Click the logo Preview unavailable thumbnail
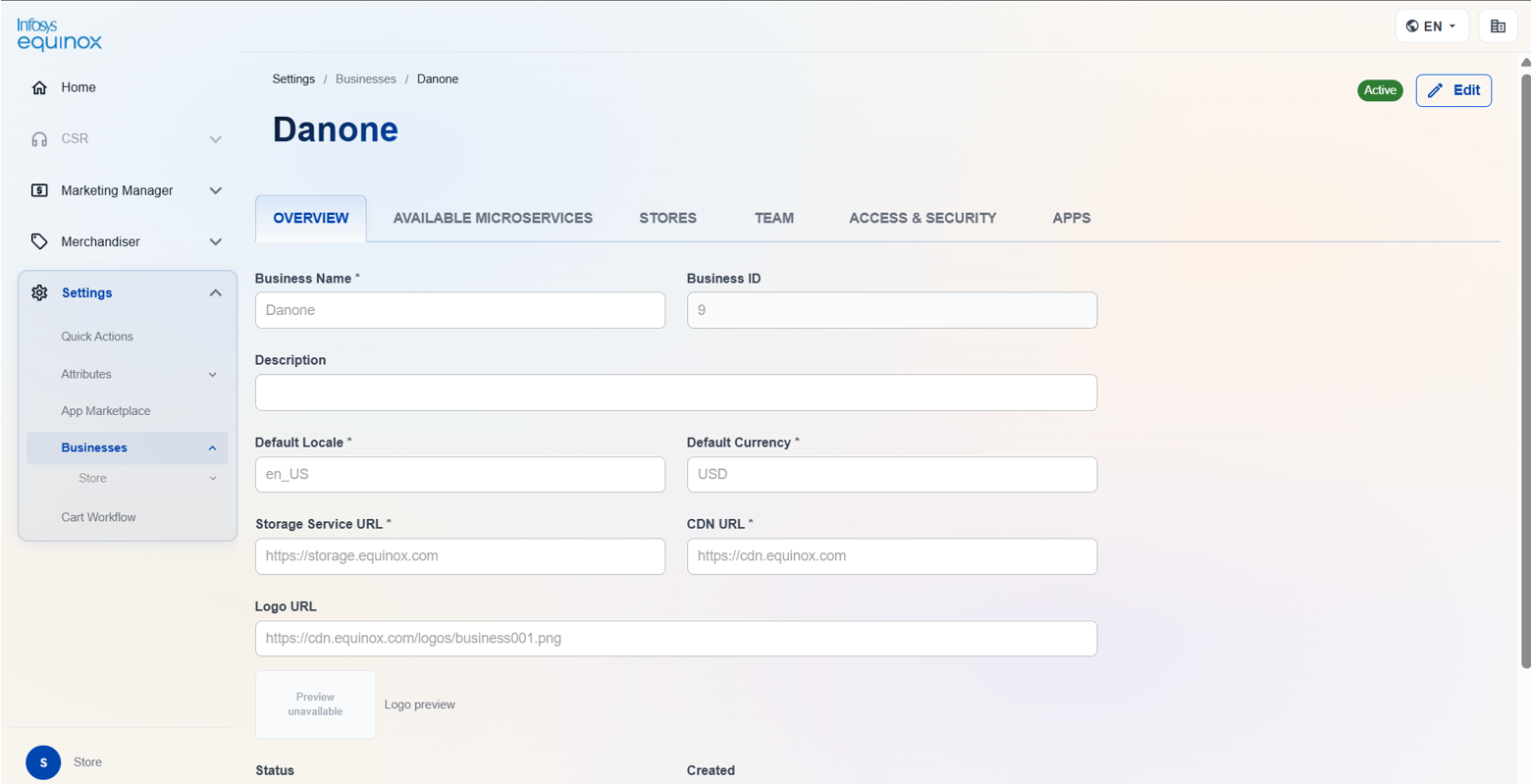 [x=315, y=705]
